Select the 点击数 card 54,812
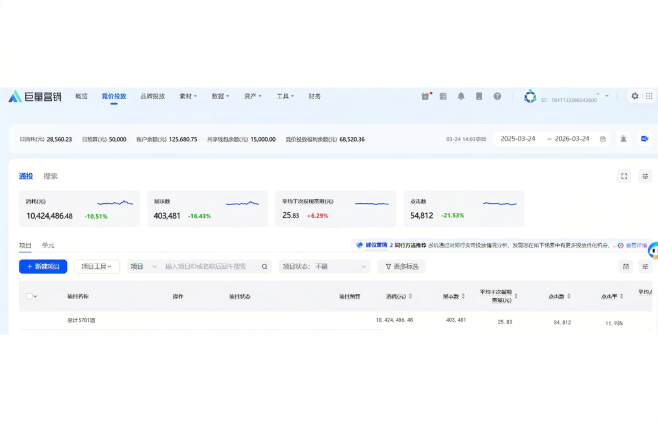The width and height of the screenshot is (658, 422). click(464, 208)
